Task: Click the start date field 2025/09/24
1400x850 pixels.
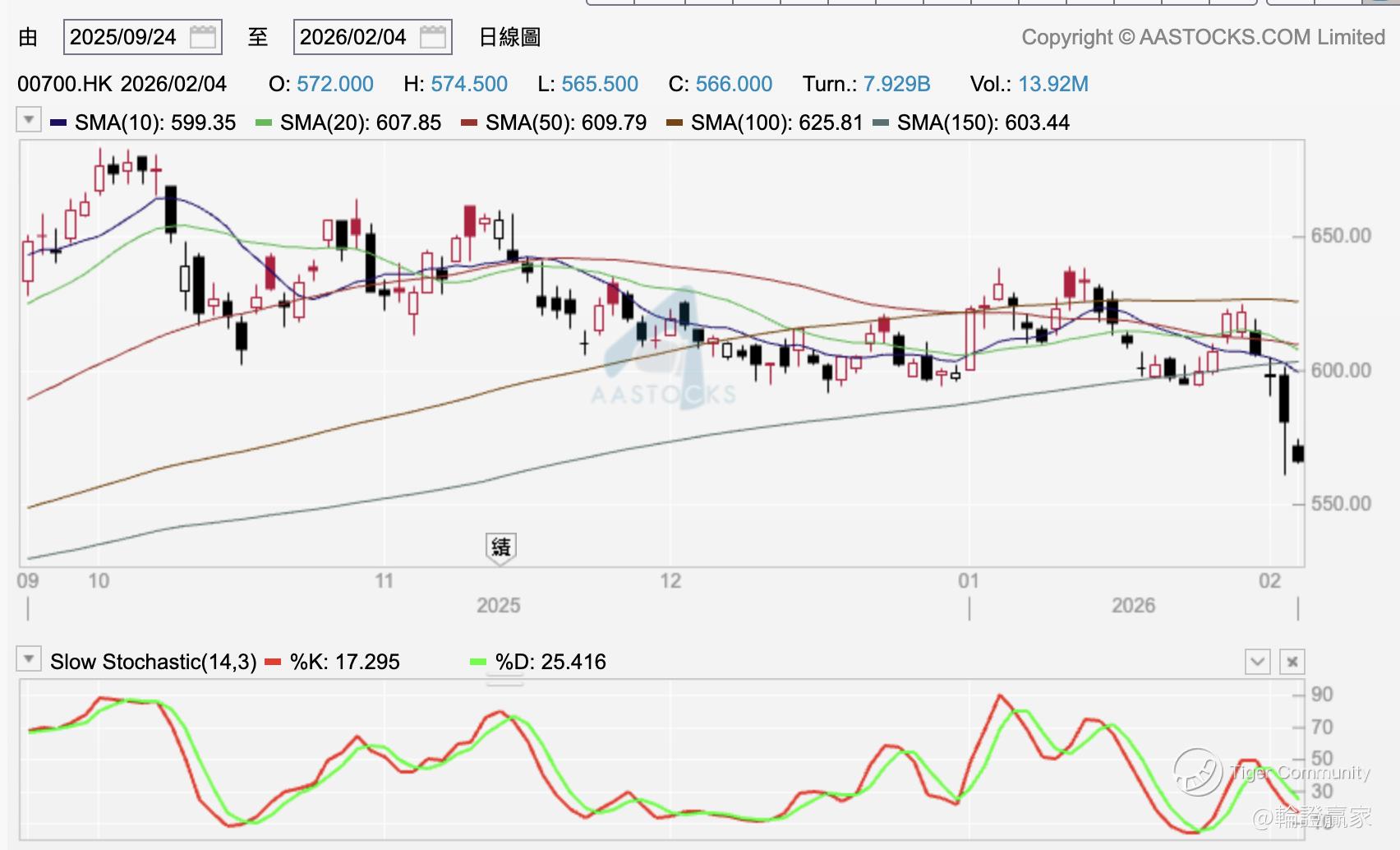Action: click(123, 37)
